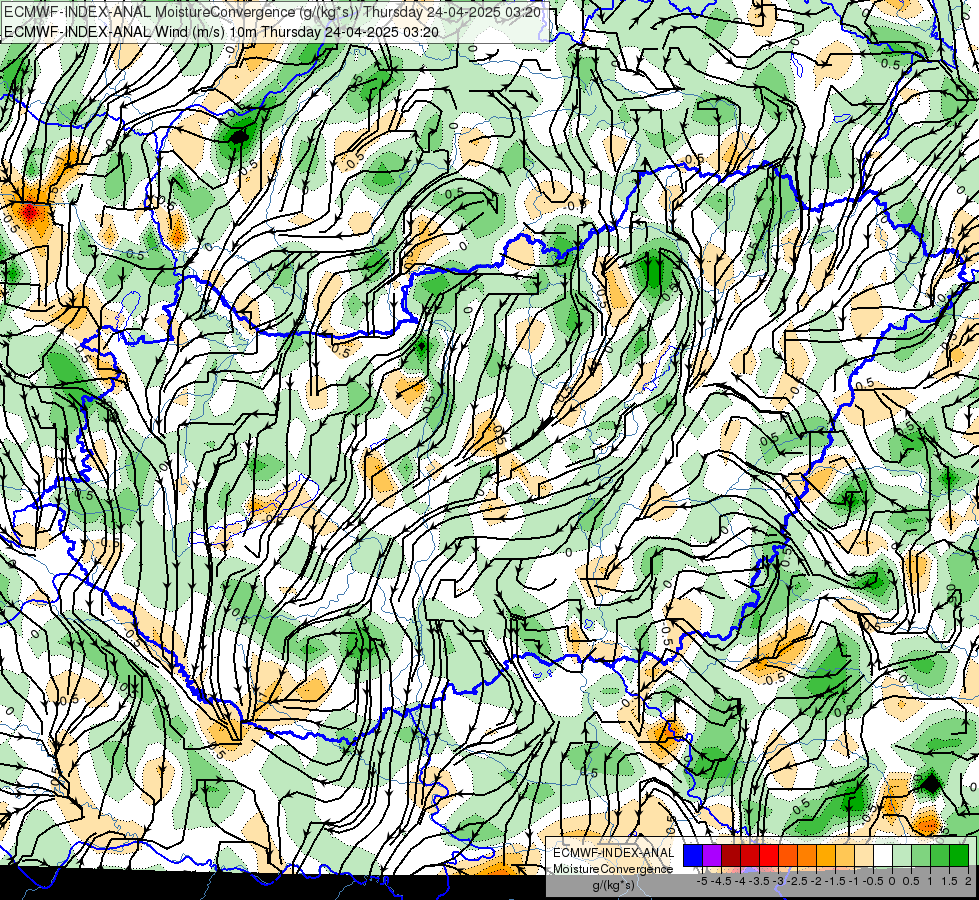The image size is (979, 900).
Task: Select the white legend swatch near 0
Action: (883, 856)
